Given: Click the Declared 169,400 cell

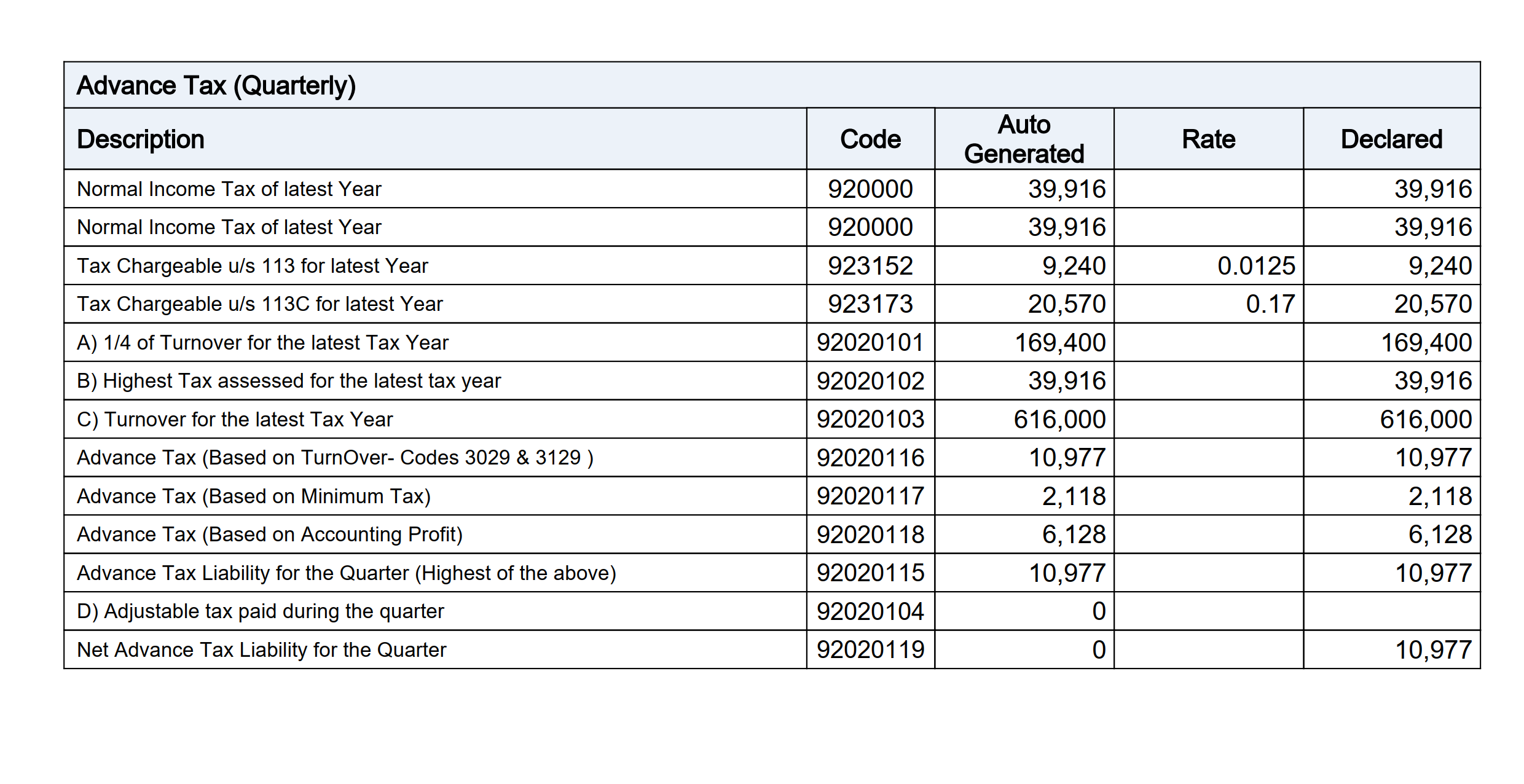Looking at the screenshot, I should [1426, 343].
